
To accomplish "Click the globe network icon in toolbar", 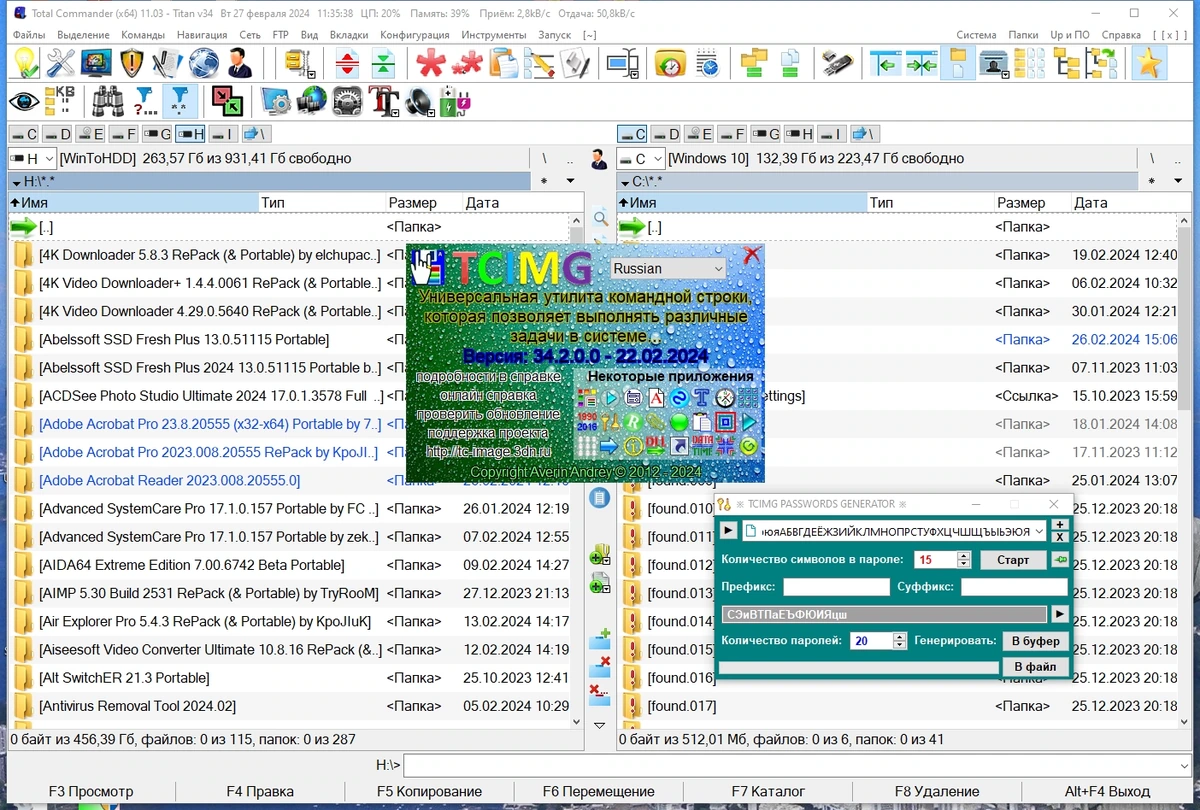I will click(204, 63).
